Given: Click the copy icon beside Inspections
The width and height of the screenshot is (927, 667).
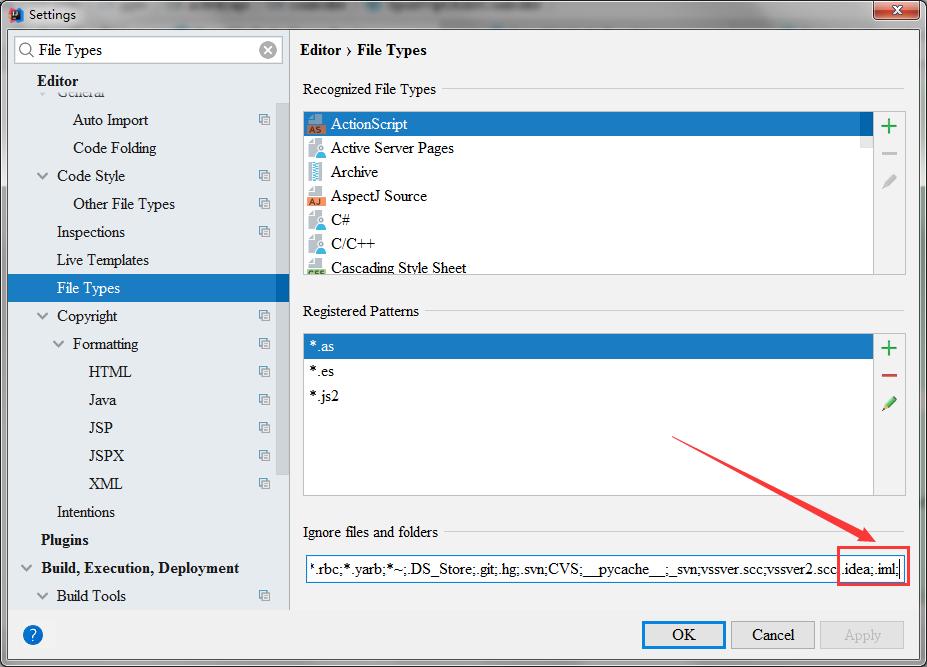Looking at the screenshot, I should click(264, 232).
